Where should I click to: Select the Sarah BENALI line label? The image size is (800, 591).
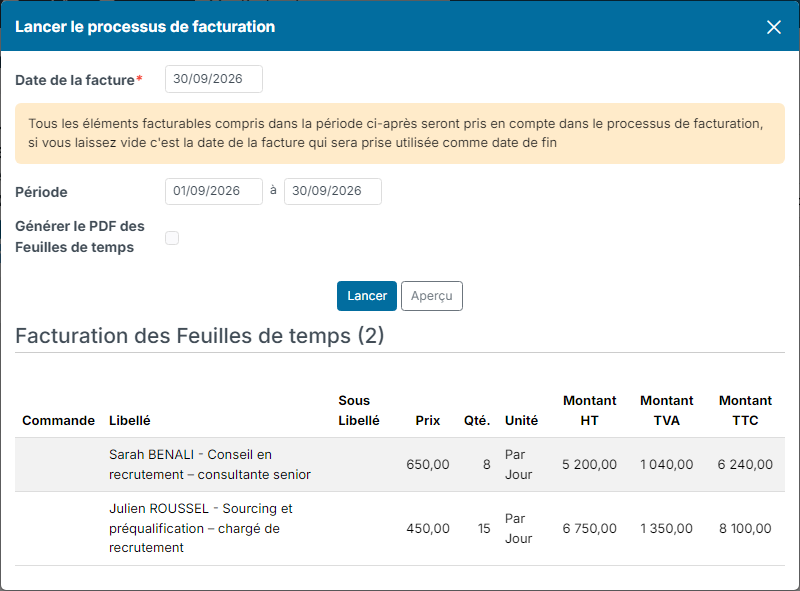tap(210, 464)
